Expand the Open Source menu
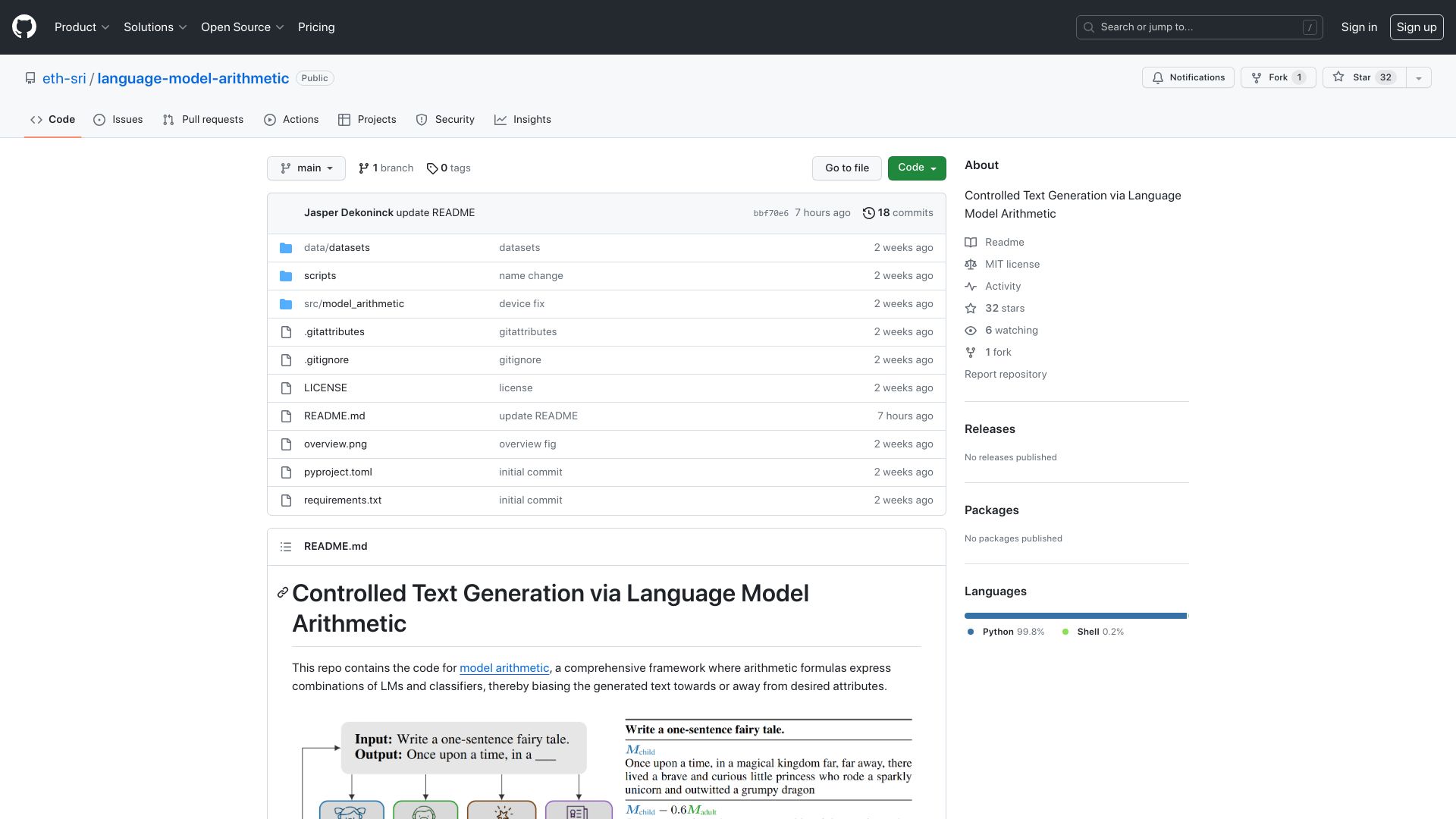The height and width of the screenshot is (819, 1456). (x=242, y=27)
